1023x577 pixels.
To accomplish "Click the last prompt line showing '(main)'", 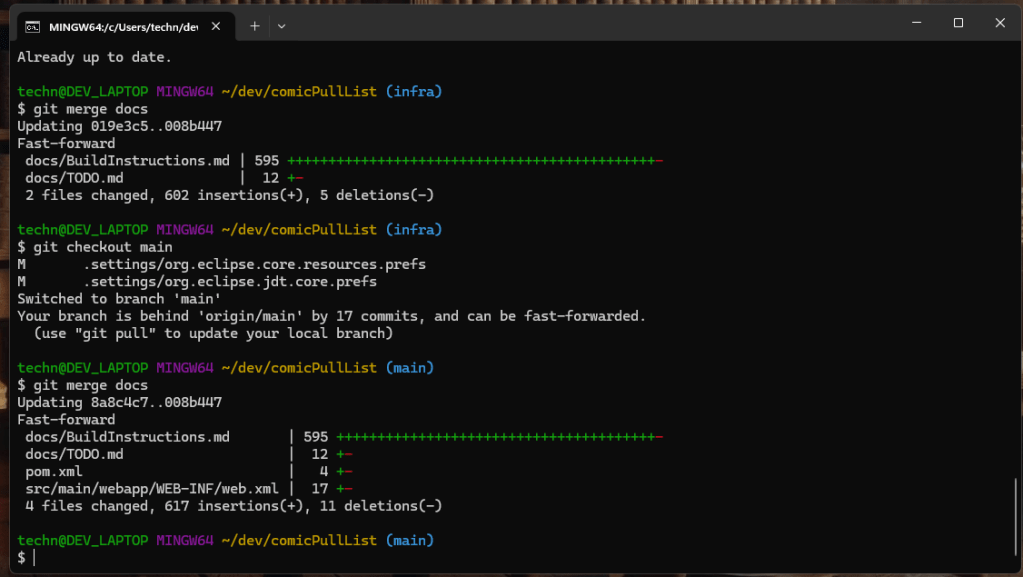I will pos(226,540).
